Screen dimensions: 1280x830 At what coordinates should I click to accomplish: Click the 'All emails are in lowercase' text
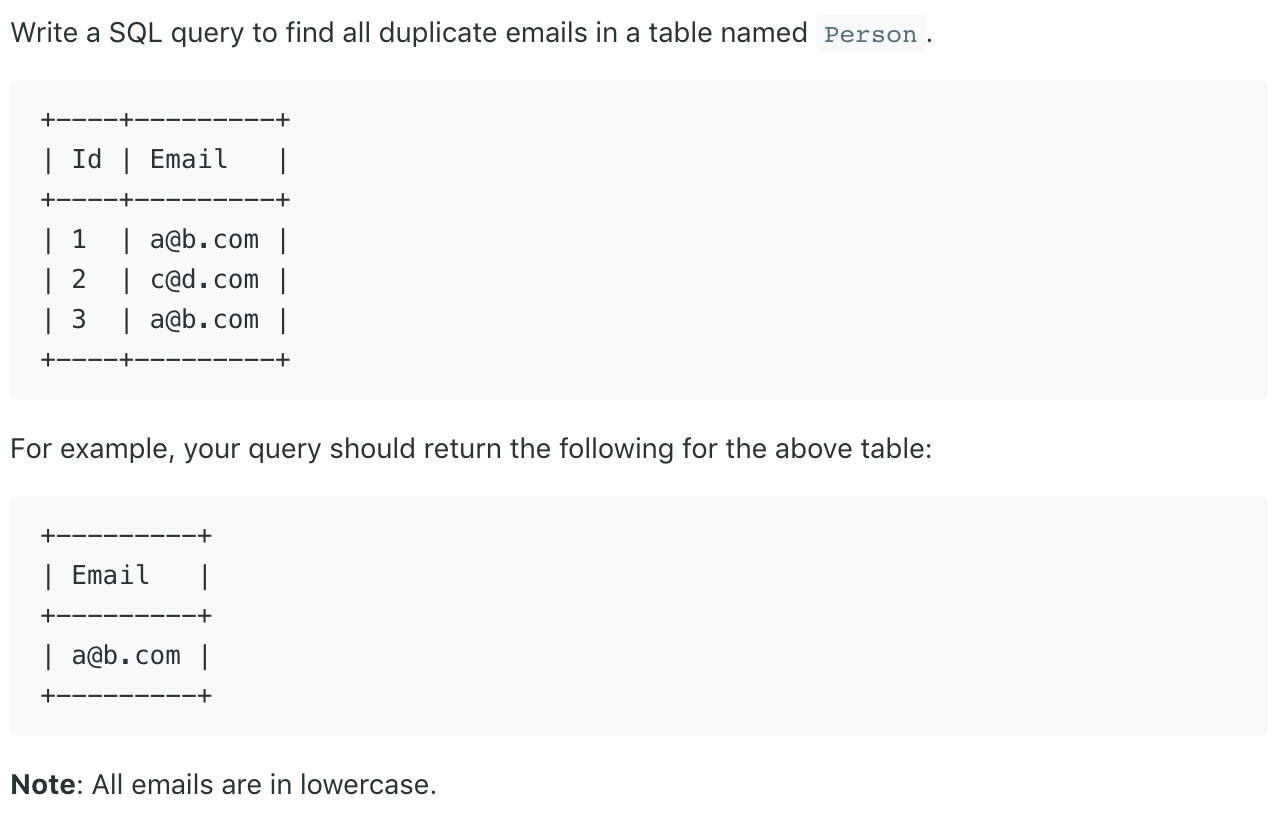click(264, 785)
